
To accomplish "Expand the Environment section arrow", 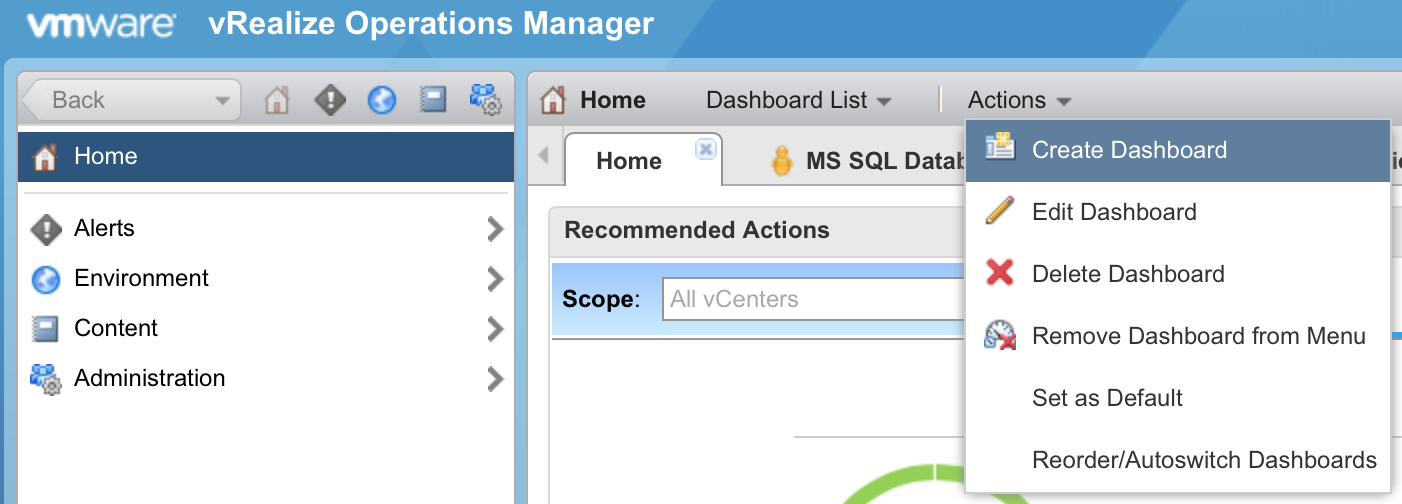I will tap(495, 279).
